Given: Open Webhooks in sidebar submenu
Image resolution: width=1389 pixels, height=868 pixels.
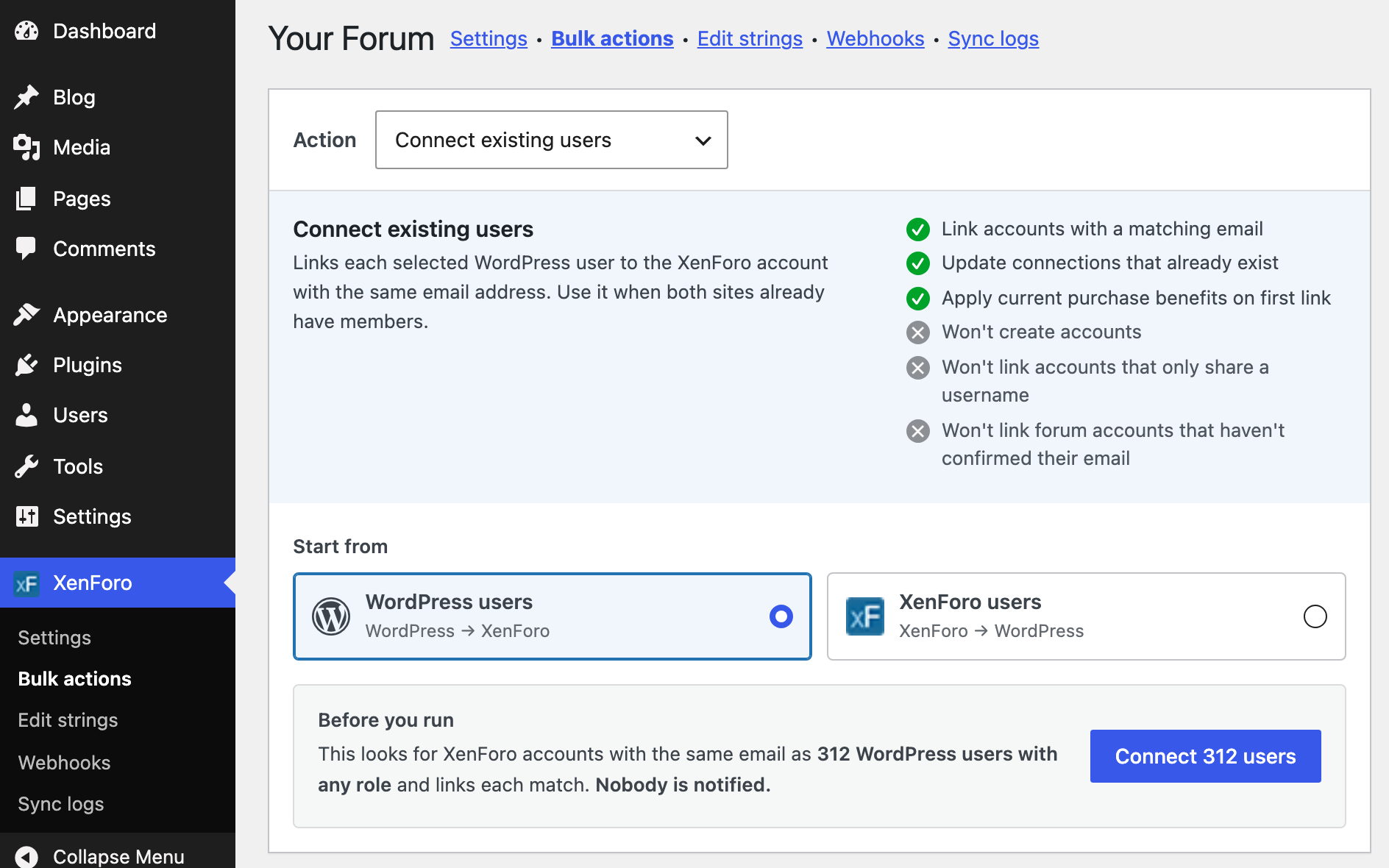Looking at the screenshot, I should point(64,763).
